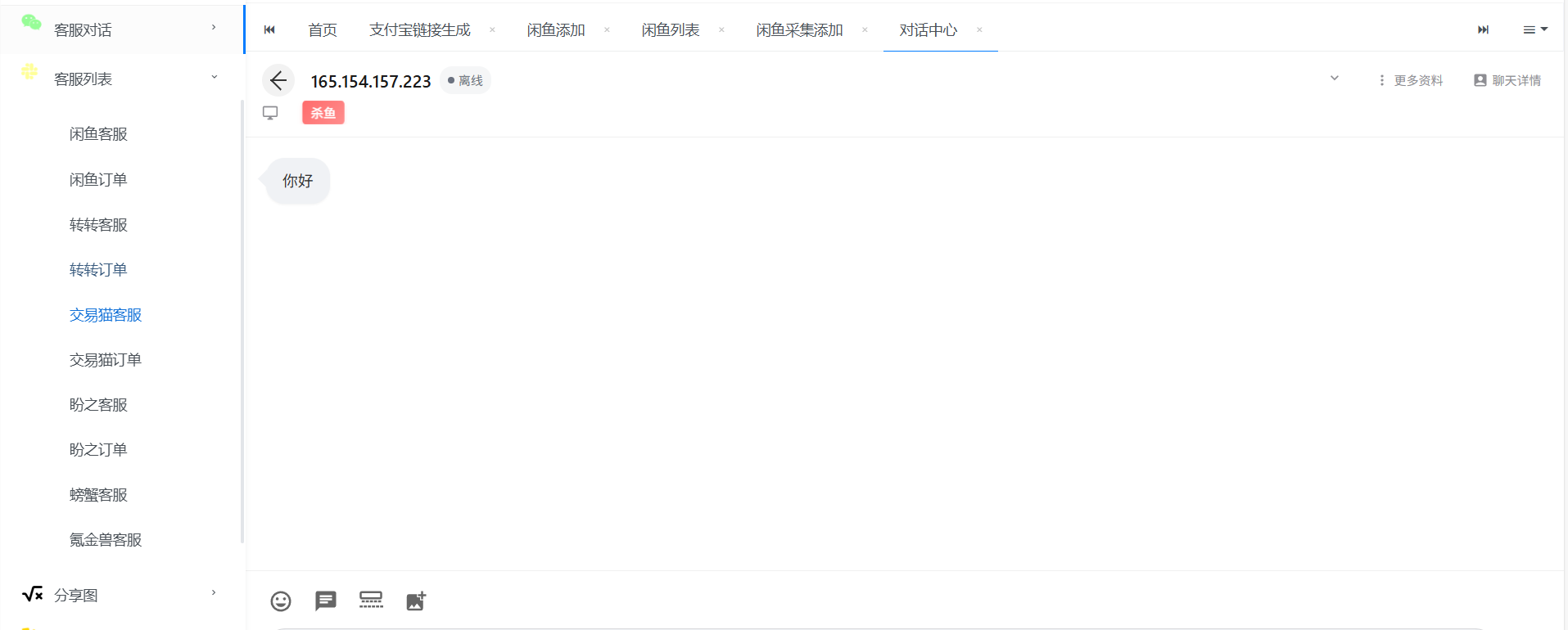Click the chevron down in chat header
Screen dimensions: 1568x630
1334,79
